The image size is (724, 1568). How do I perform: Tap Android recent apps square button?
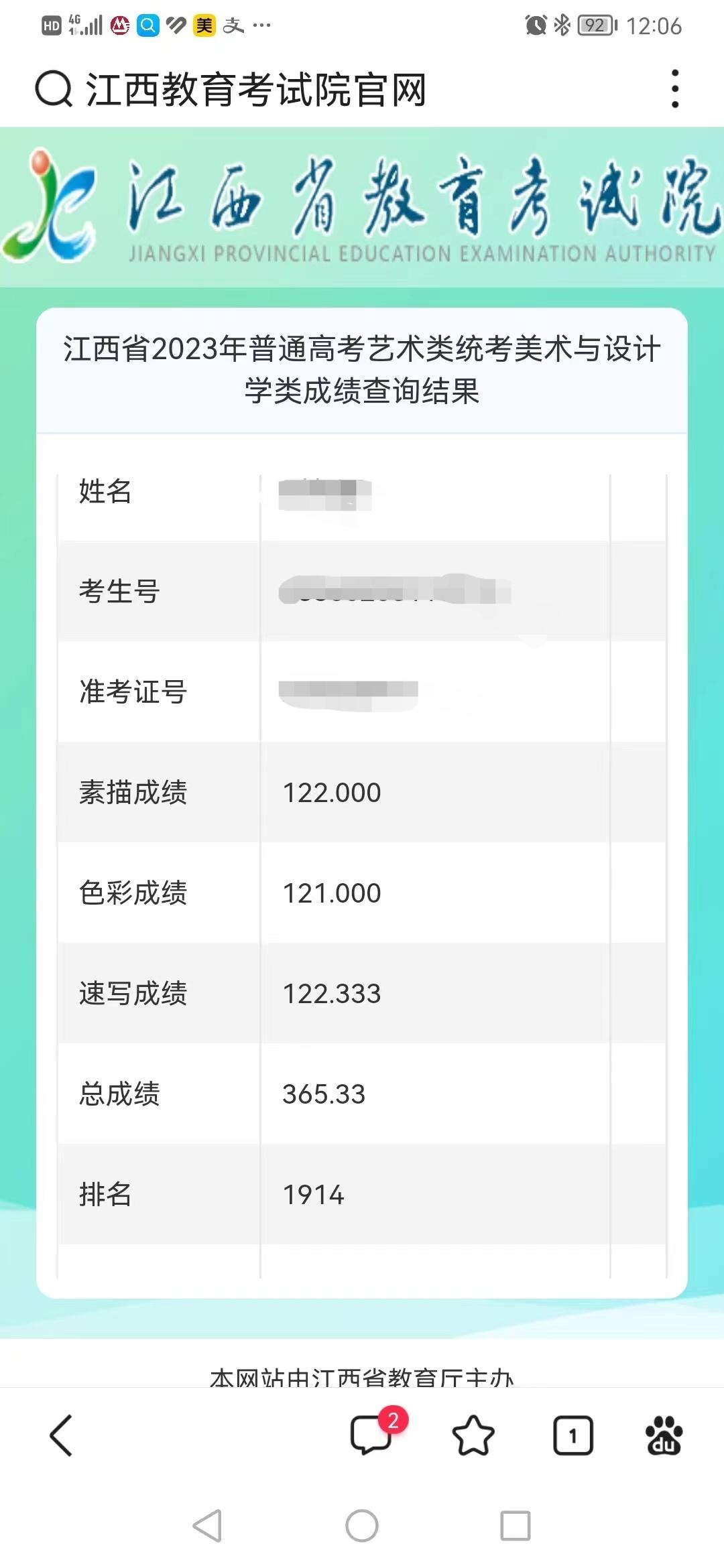point(516,1526)
